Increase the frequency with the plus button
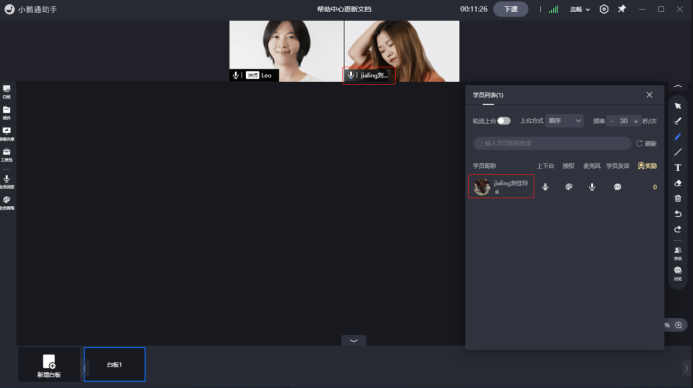The height and width of the screenshot is (388, 693). tap(636, 121)
